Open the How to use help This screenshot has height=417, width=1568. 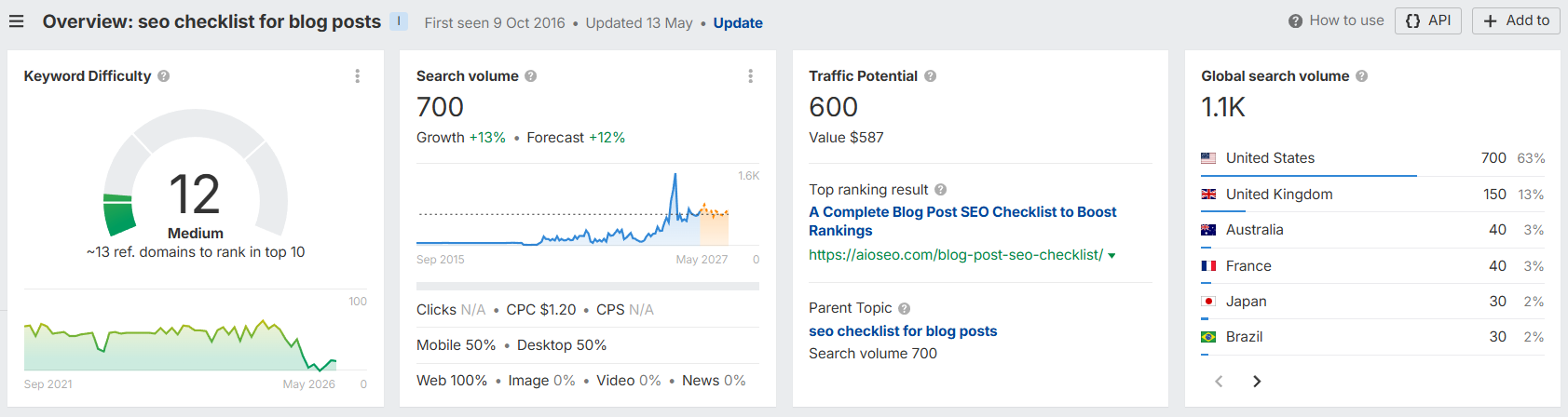pos(1336,20)
